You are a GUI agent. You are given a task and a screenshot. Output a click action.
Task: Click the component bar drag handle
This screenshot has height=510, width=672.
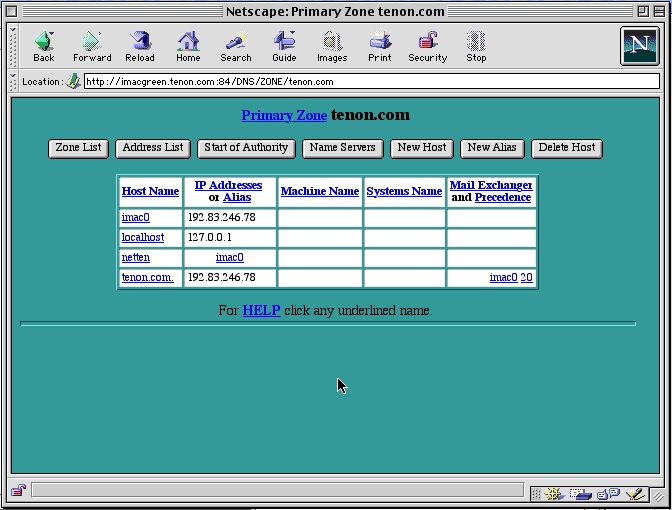[536, 494]
